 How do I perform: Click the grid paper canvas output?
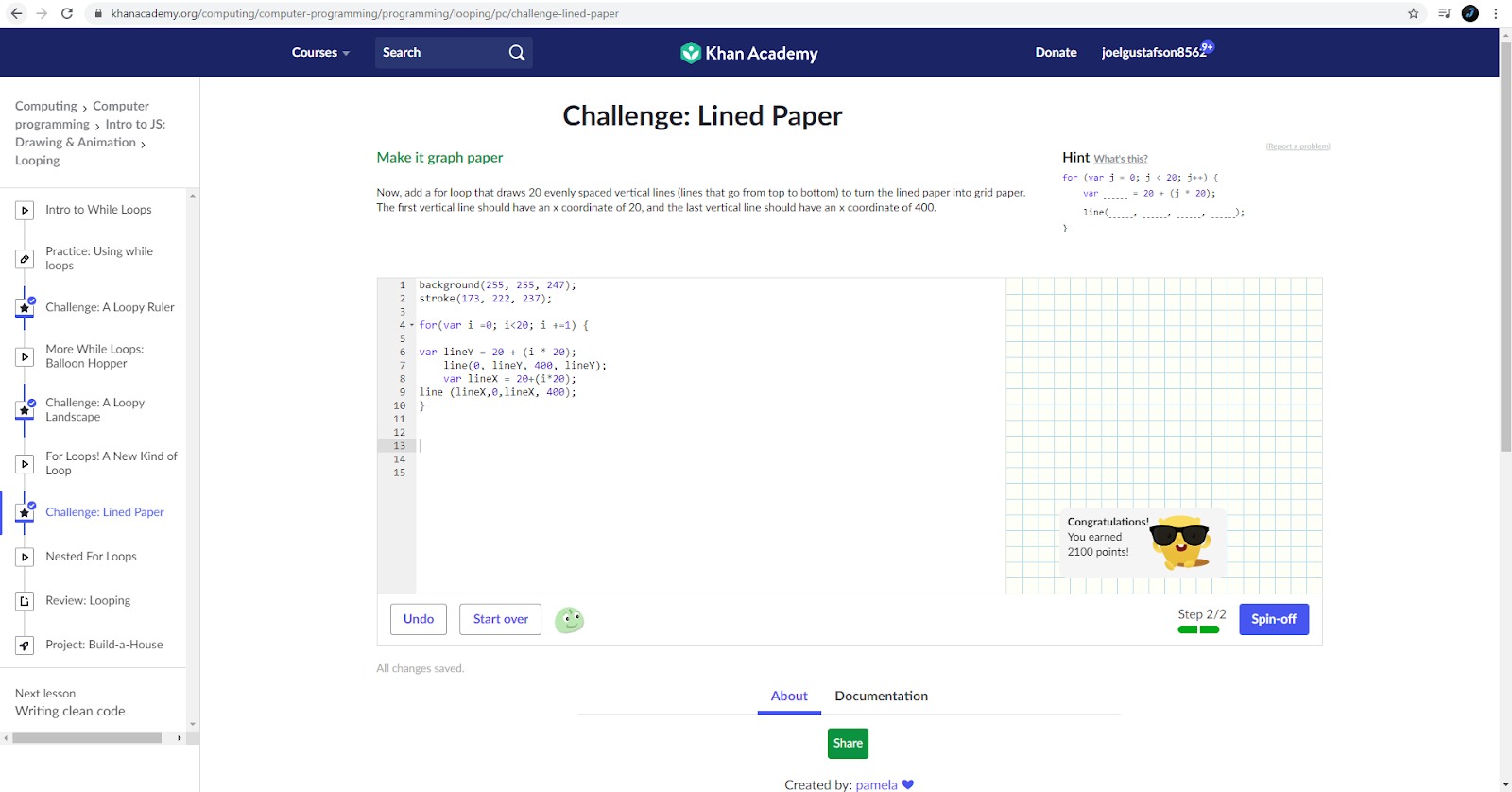pos(1164,436)
